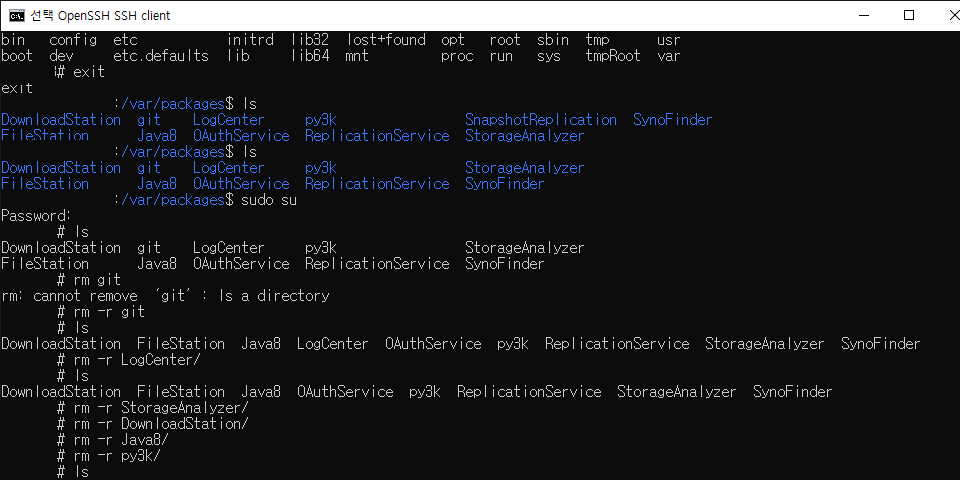
Task: Click the 'sbin' directory entry
Action: click(x=553, y=40)
